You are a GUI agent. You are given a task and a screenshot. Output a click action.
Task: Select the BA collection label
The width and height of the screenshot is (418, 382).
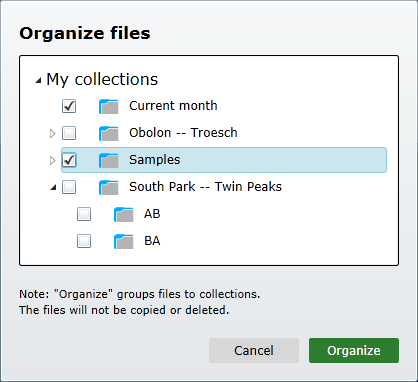pos(152,241)
